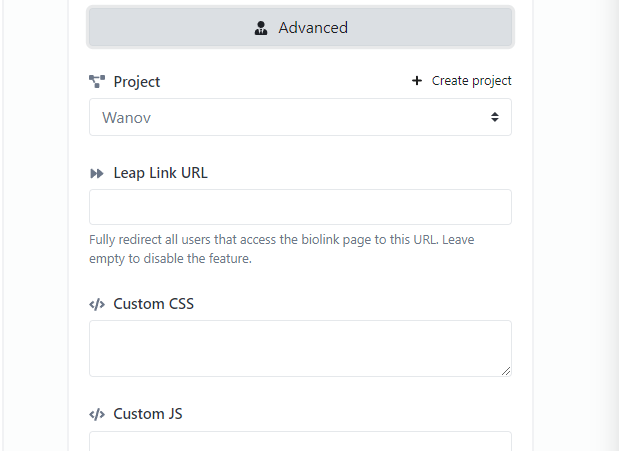The width and height of the screenshot is (619, 451).
Task: Click the user icon on Advanced button
Action: [x=261, y=28]
